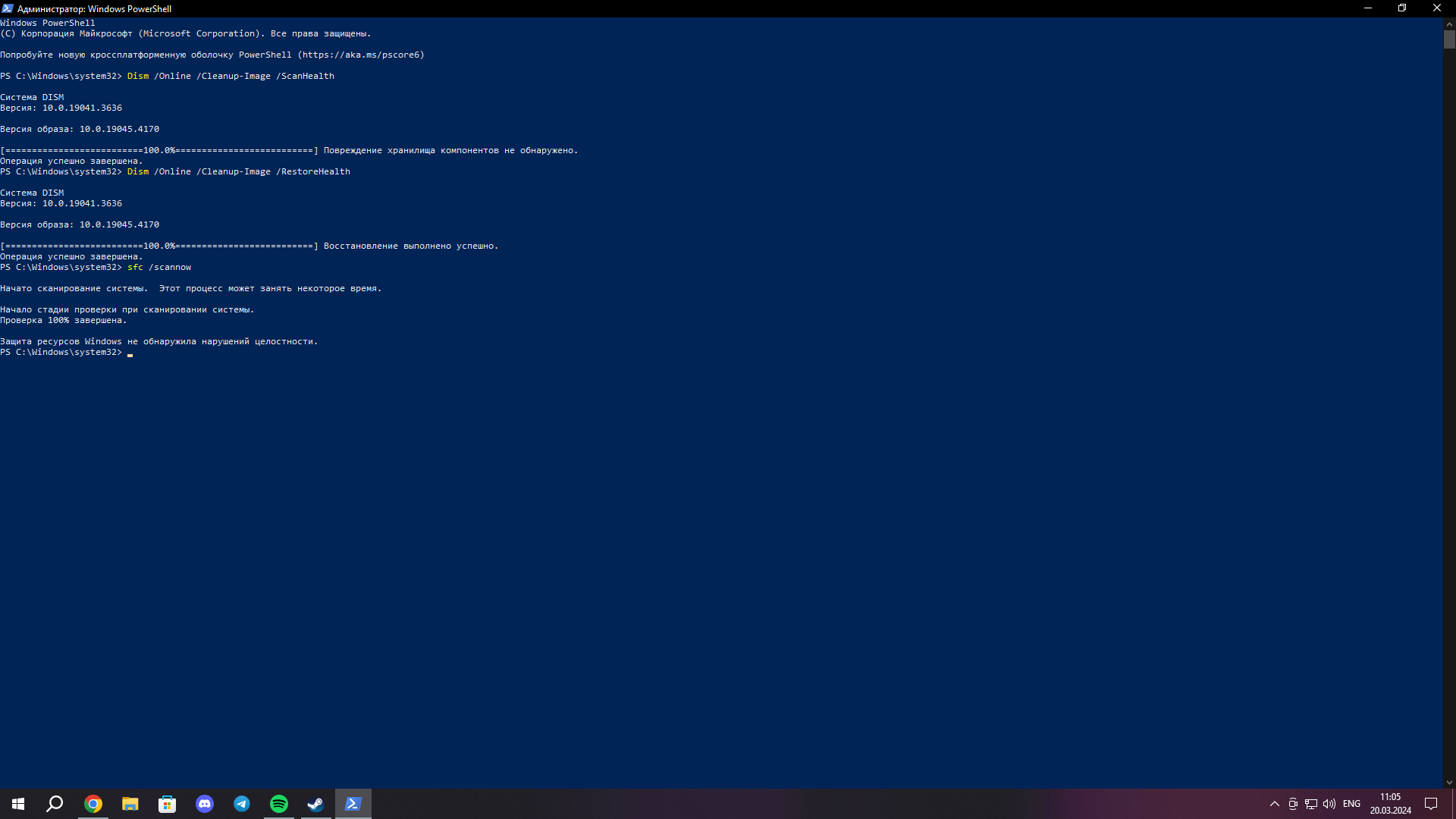Screen dimensions: 1456x819
Task: Minimize the PowerShell window
Action: 1368,8
